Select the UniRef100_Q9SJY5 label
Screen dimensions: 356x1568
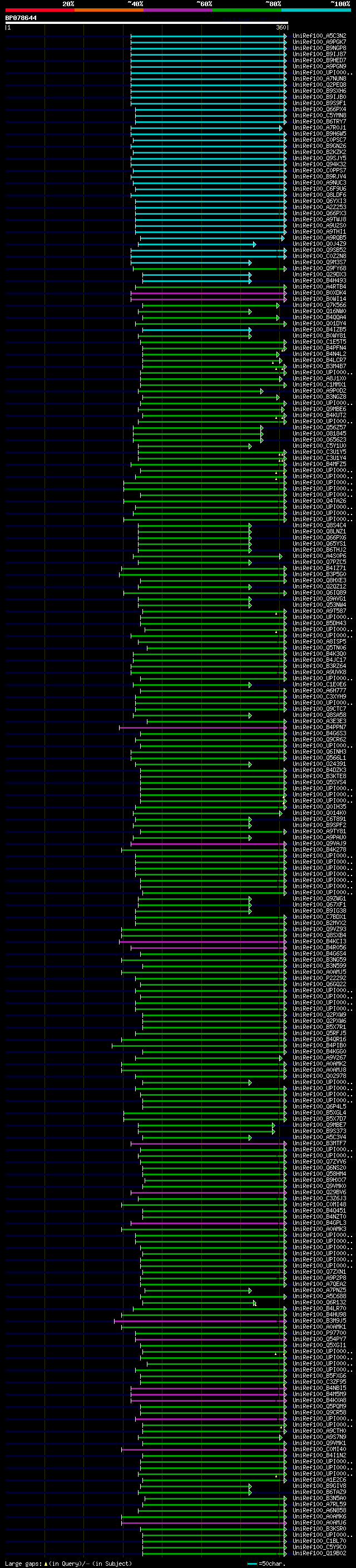pos(319,159)
